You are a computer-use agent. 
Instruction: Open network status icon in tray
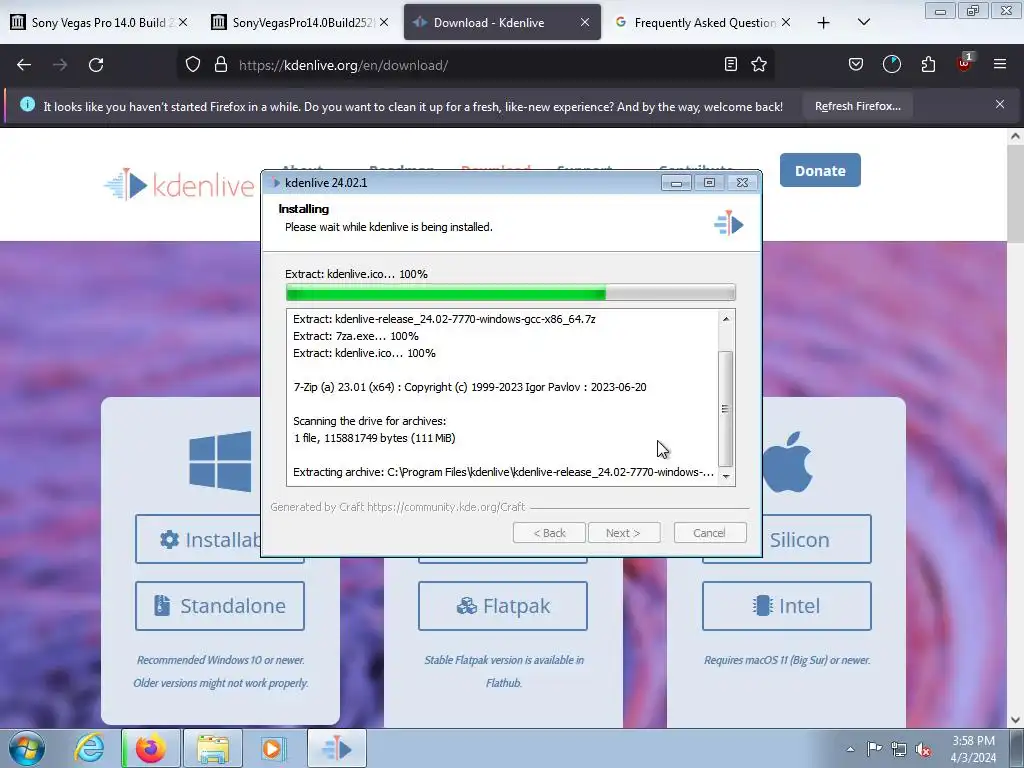[x=899, y=749]
